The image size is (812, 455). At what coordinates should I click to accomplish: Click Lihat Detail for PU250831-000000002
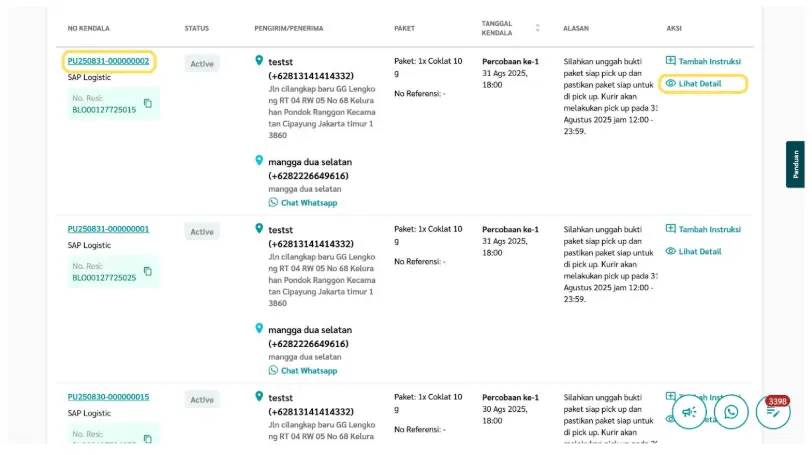699,84
